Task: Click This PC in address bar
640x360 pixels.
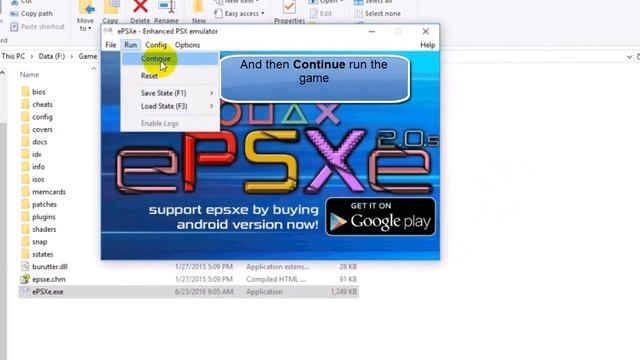Action: [13, 56]
